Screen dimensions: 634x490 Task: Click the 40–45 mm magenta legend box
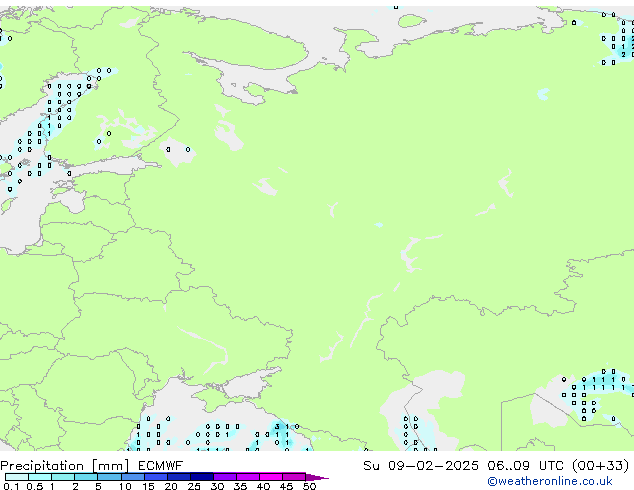(x=271, y=477)
